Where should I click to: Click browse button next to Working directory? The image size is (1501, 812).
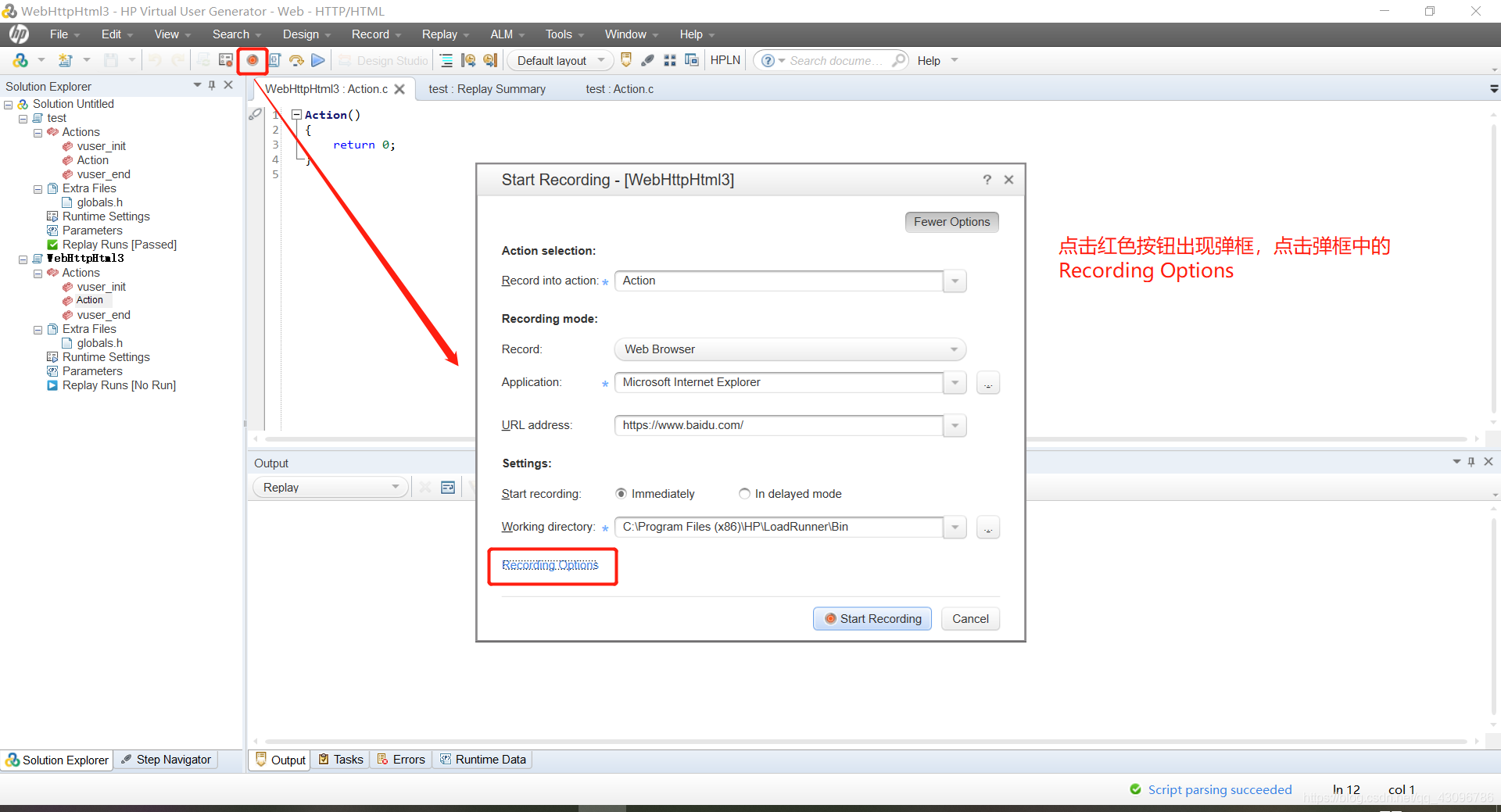988,528
